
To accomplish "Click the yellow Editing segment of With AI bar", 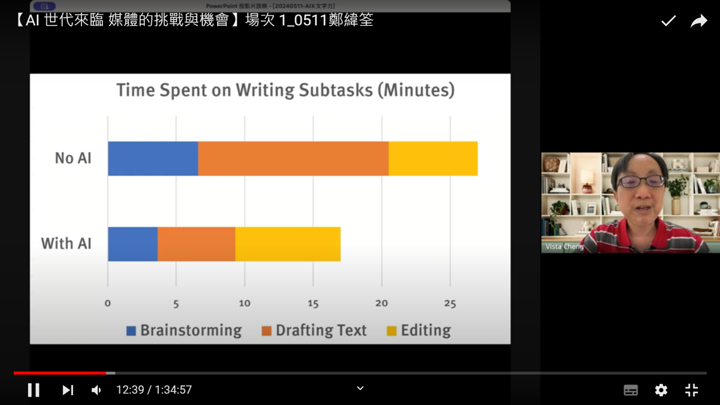I will tap(288, 244).
